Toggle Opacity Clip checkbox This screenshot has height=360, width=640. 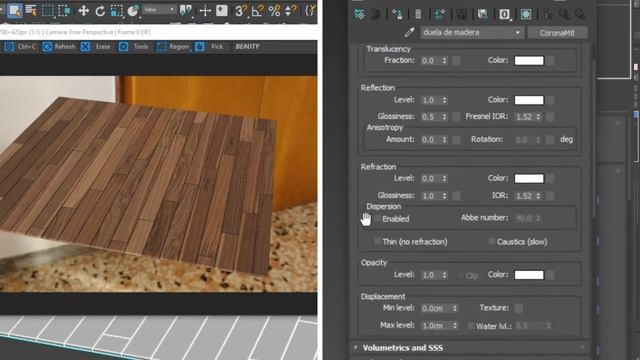pos(461,276)
